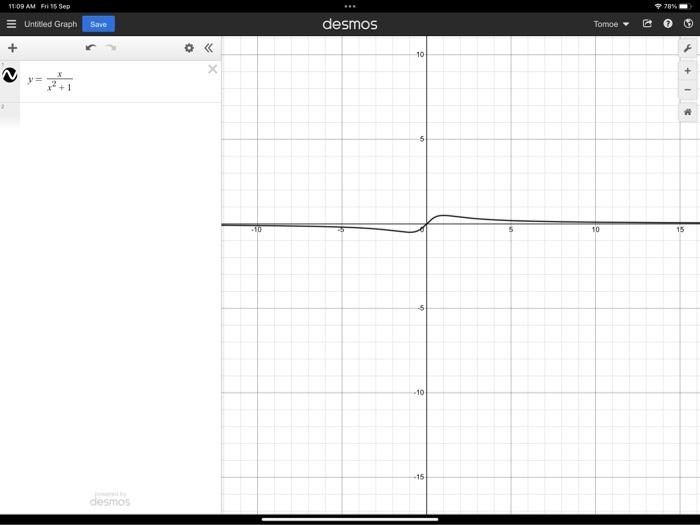
Task: Open graph settings wrench
Action: (x=688, y=48)
